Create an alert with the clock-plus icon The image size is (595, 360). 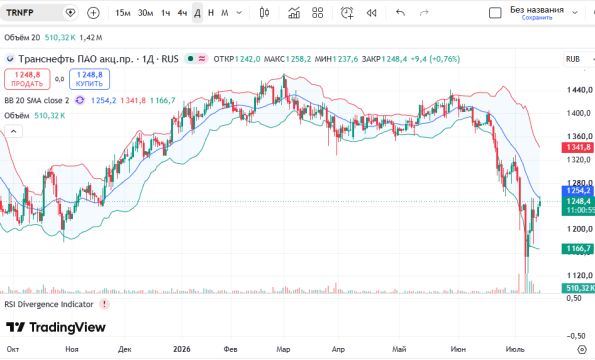(347, 13)
